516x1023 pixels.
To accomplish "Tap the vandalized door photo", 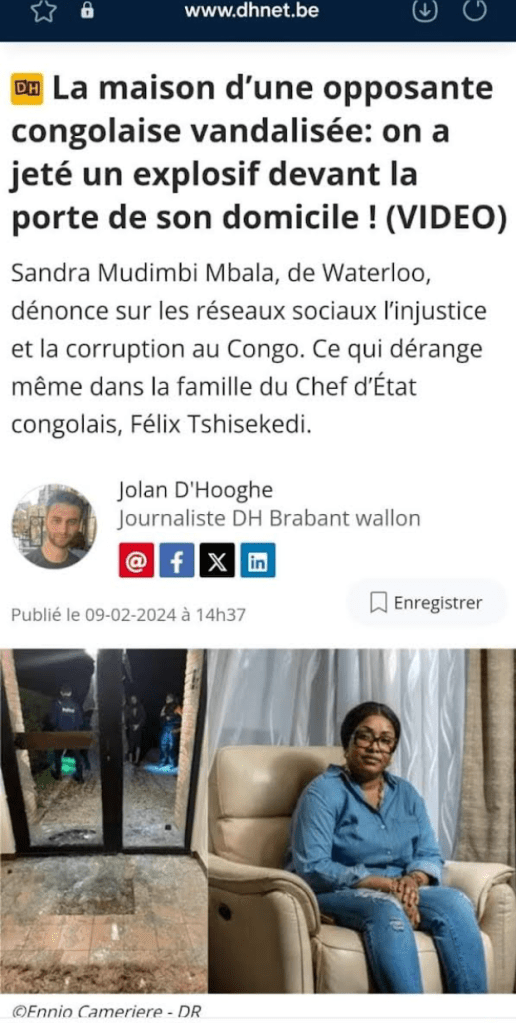I will 103,820.
